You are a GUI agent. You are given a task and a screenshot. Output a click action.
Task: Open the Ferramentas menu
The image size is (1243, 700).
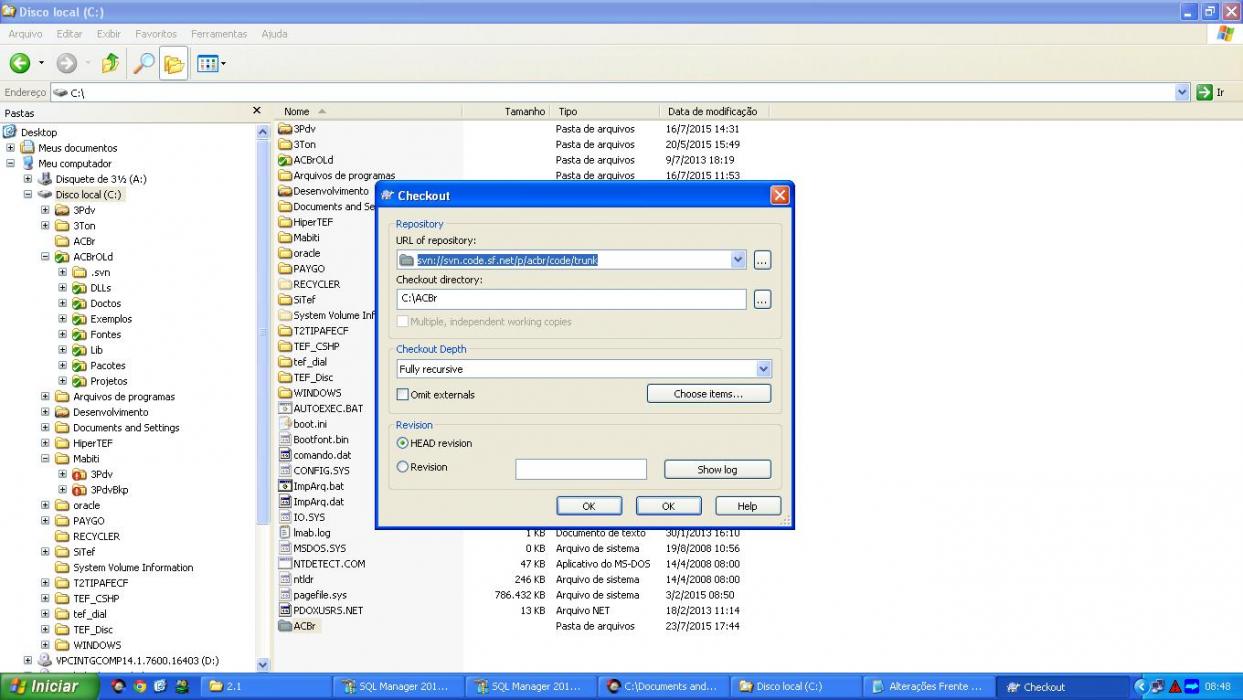click(x=219, y=34)
